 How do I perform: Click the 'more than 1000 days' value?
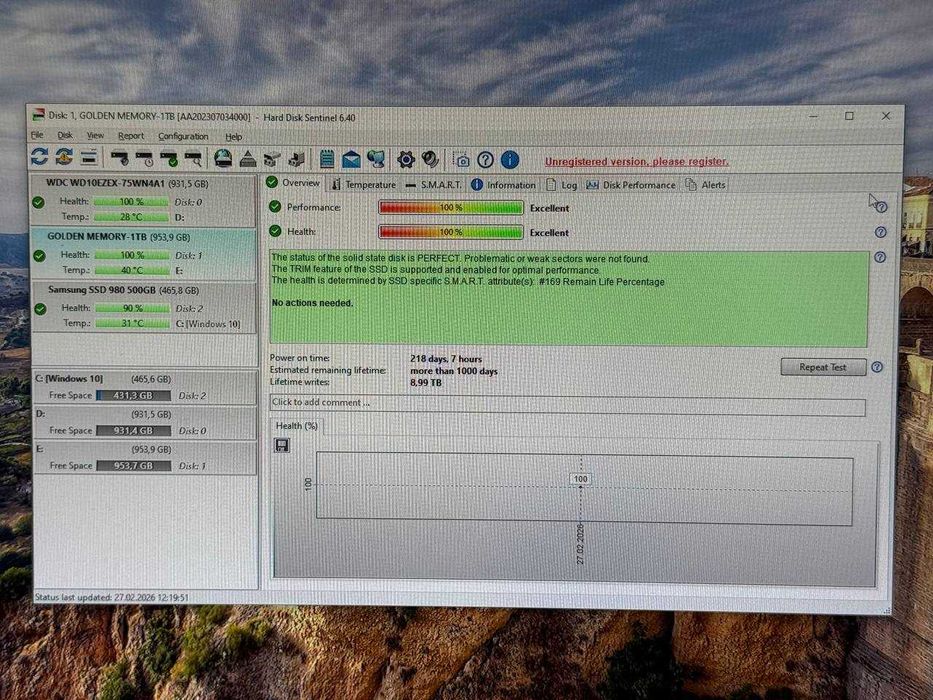coord(454,371)
